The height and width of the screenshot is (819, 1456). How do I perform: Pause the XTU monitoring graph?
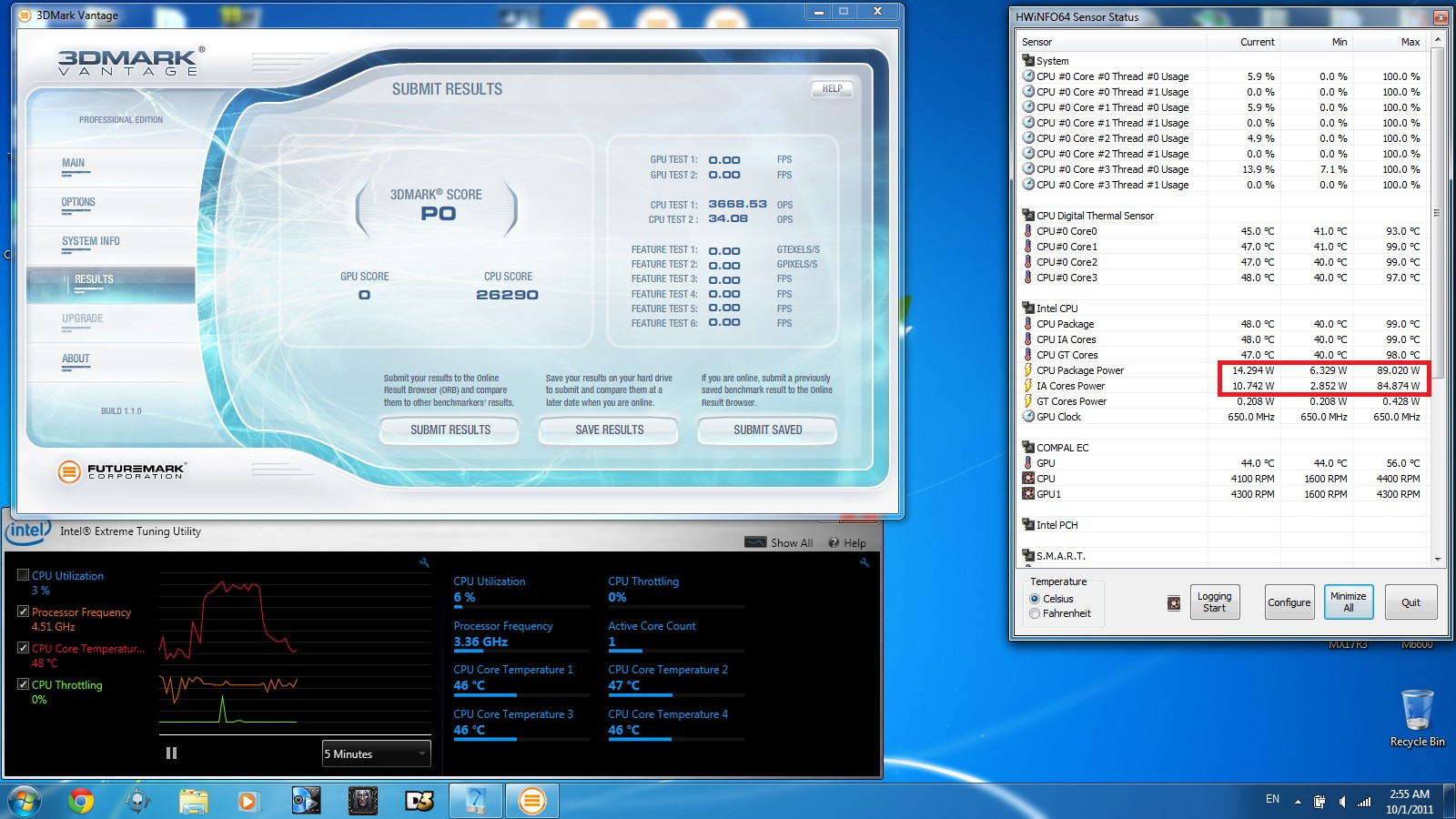tap(171, 753)
